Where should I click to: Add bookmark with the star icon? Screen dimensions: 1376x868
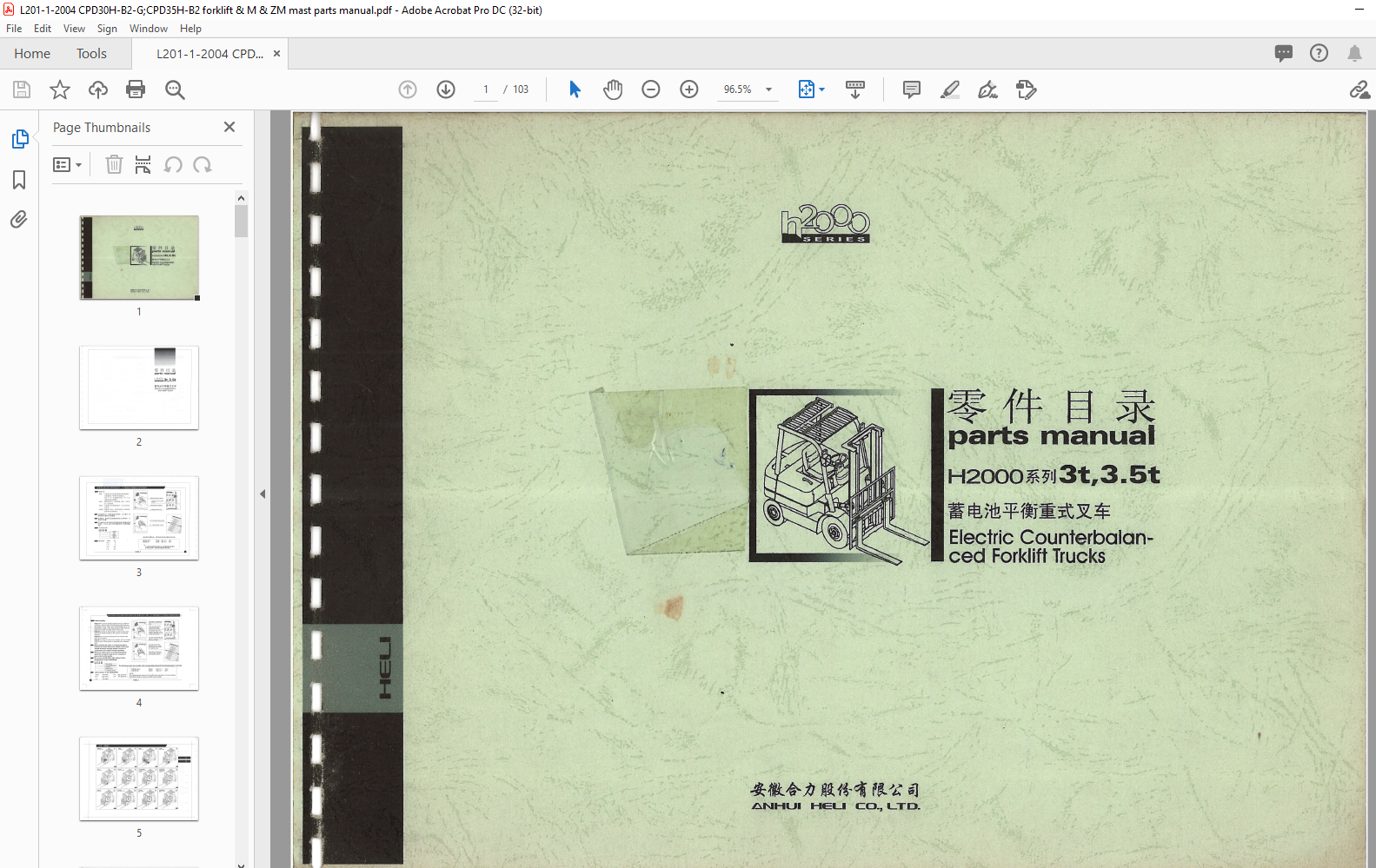[60, 89]
